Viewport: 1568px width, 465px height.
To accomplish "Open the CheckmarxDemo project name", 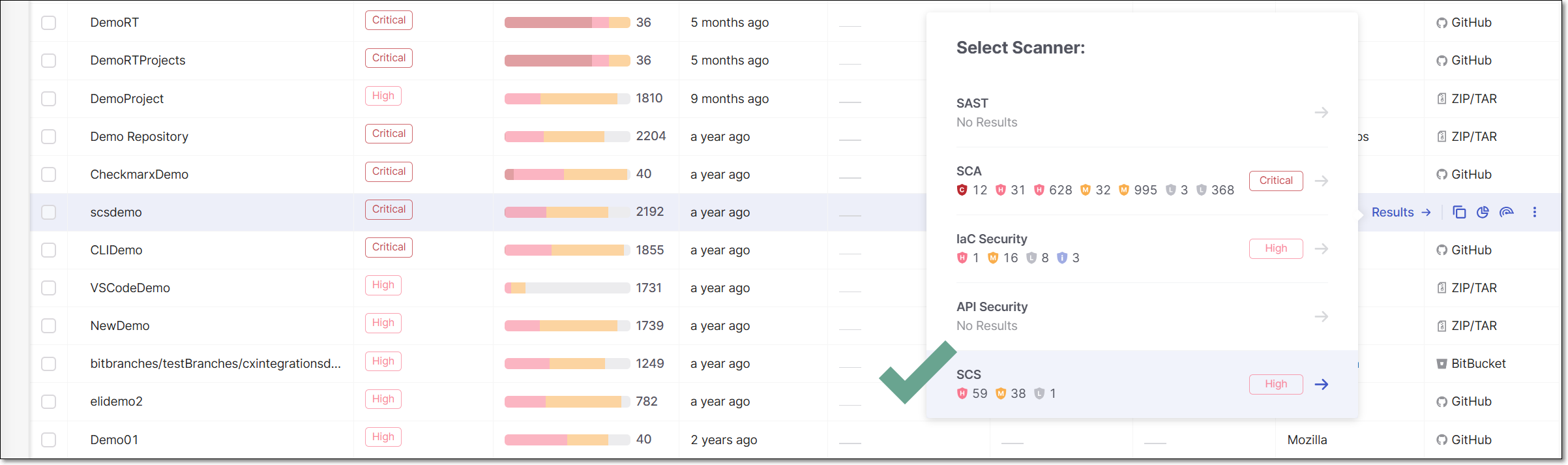I will pyautogui.click(x=139, y=174).
